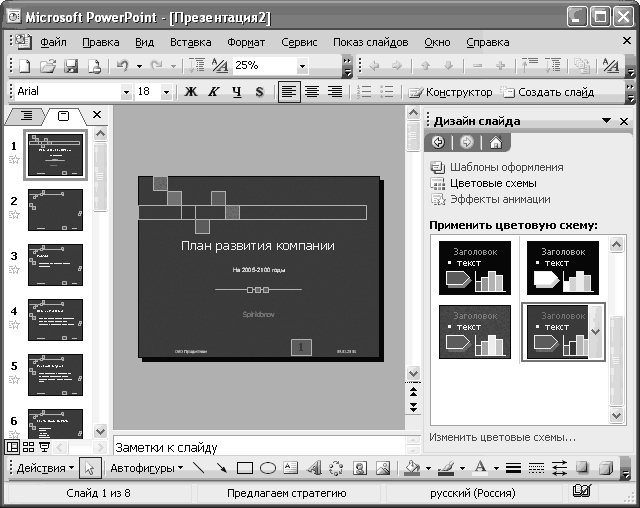Apply the second black color scheme, top right
This screenshot has width=640, height=508.
(563, 268)
